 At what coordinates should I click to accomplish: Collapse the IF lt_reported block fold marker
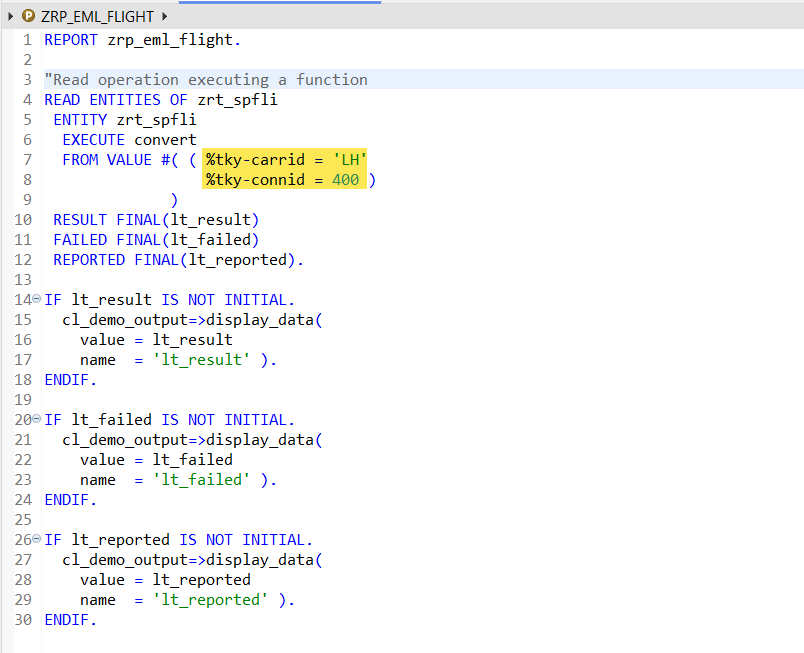[36, 538]
